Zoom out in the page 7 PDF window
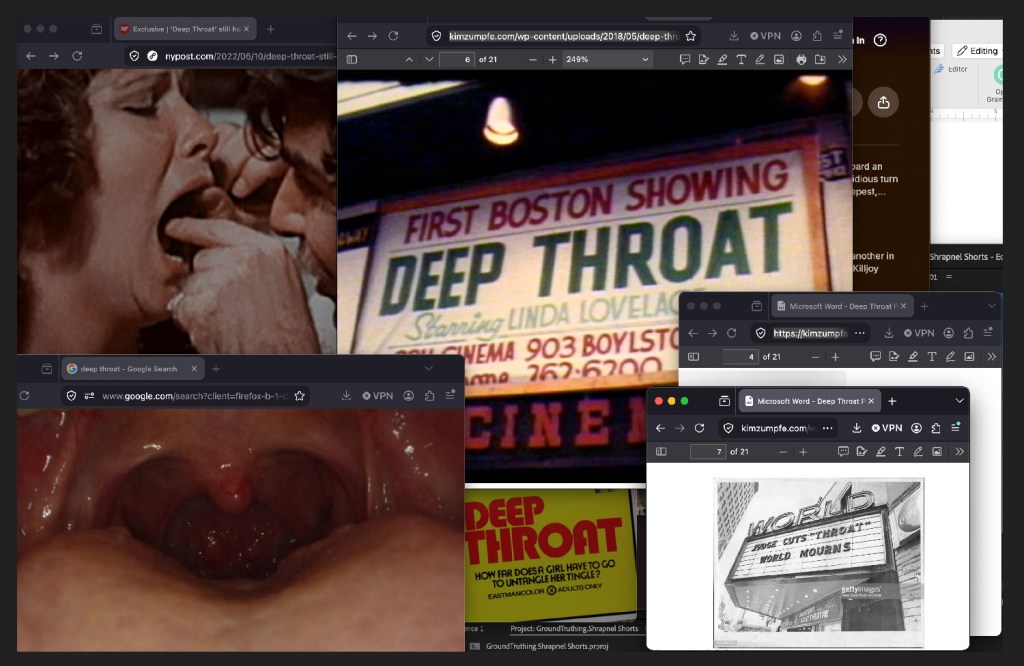 (x=783, y=452)
